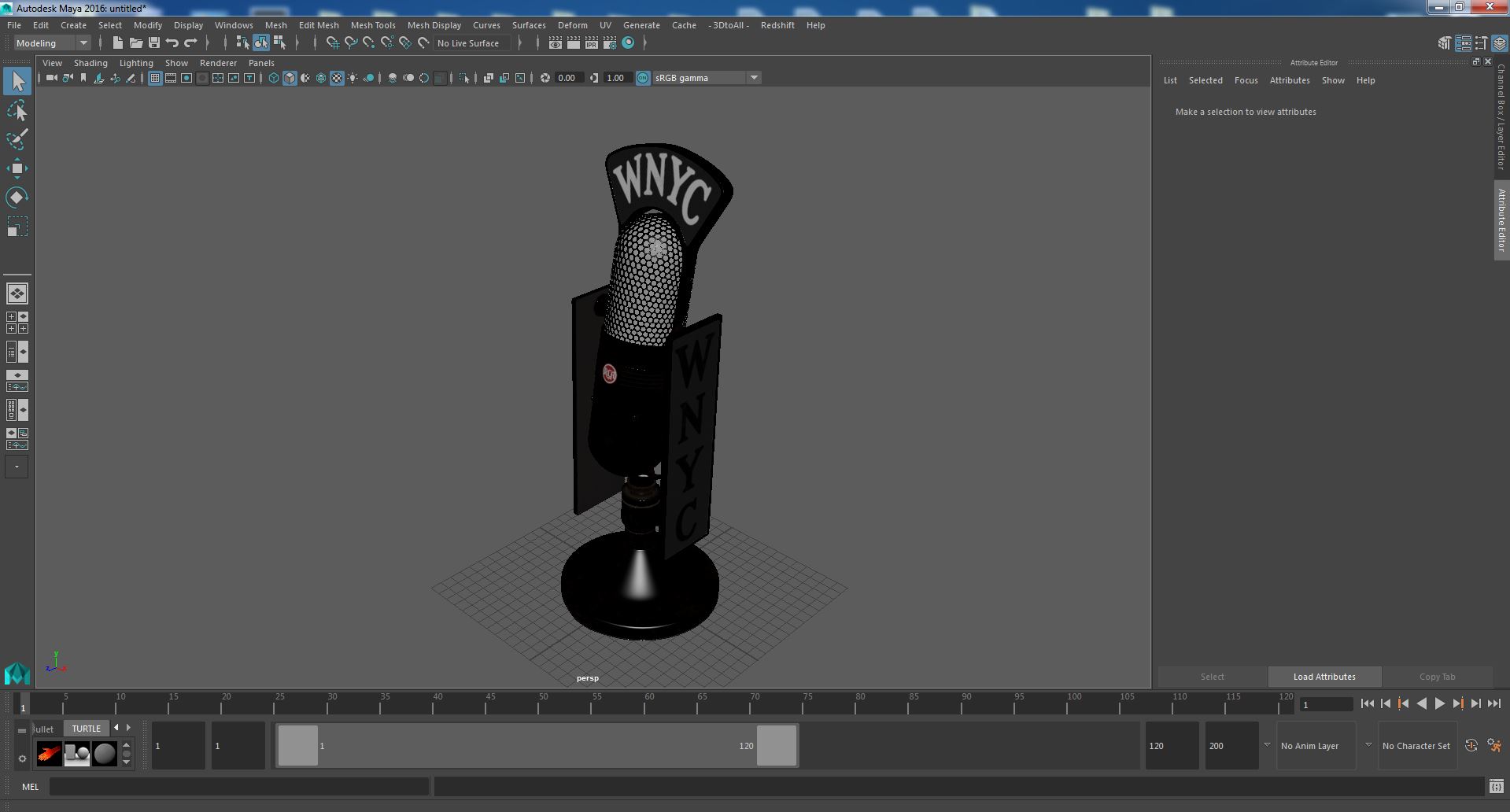This screenshot has width=1510, height=812.
Task: Enable snap to curves
Action: [351, 43]
